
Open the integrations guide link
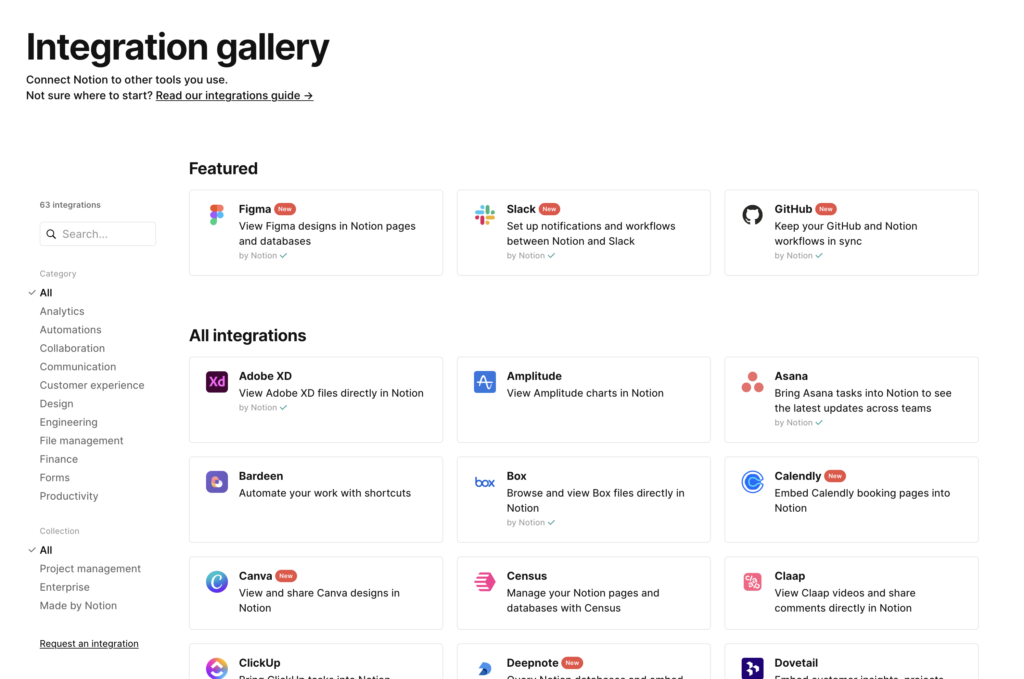tap(234, 95)
